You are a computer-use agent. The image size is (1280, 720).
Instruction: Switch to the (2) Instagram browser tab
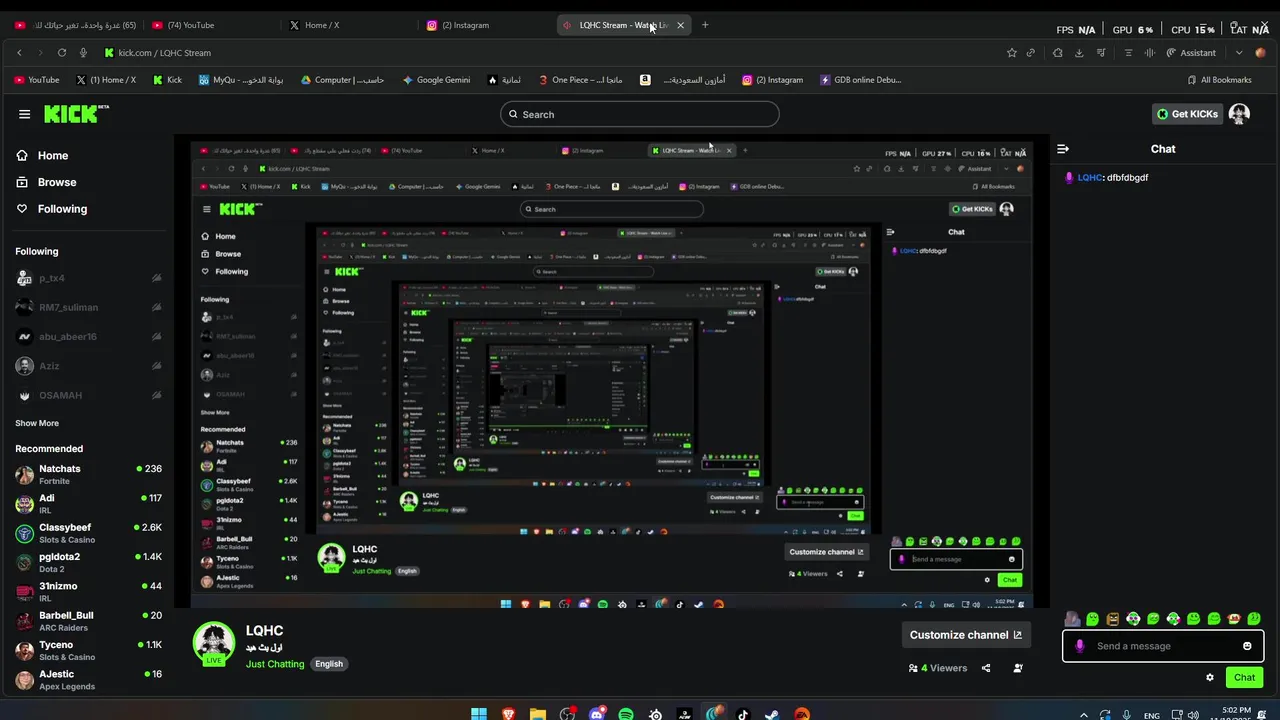pyautogui.click(x=483, y=25)
